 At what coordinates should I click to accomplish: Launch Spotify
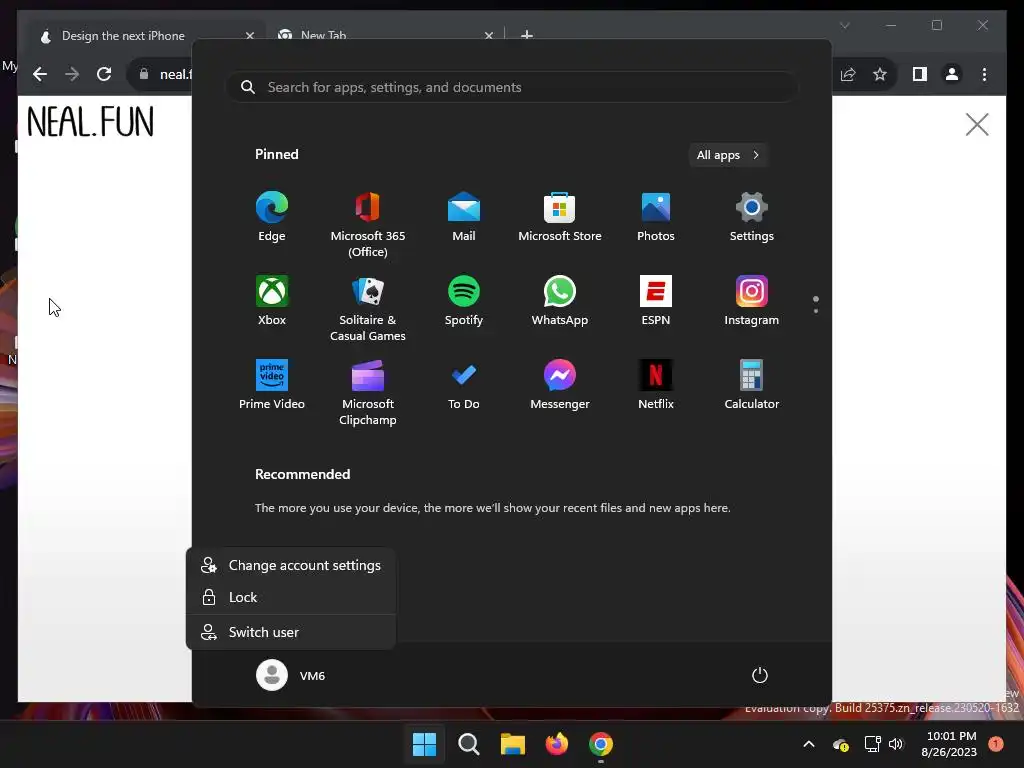[464, 301]
